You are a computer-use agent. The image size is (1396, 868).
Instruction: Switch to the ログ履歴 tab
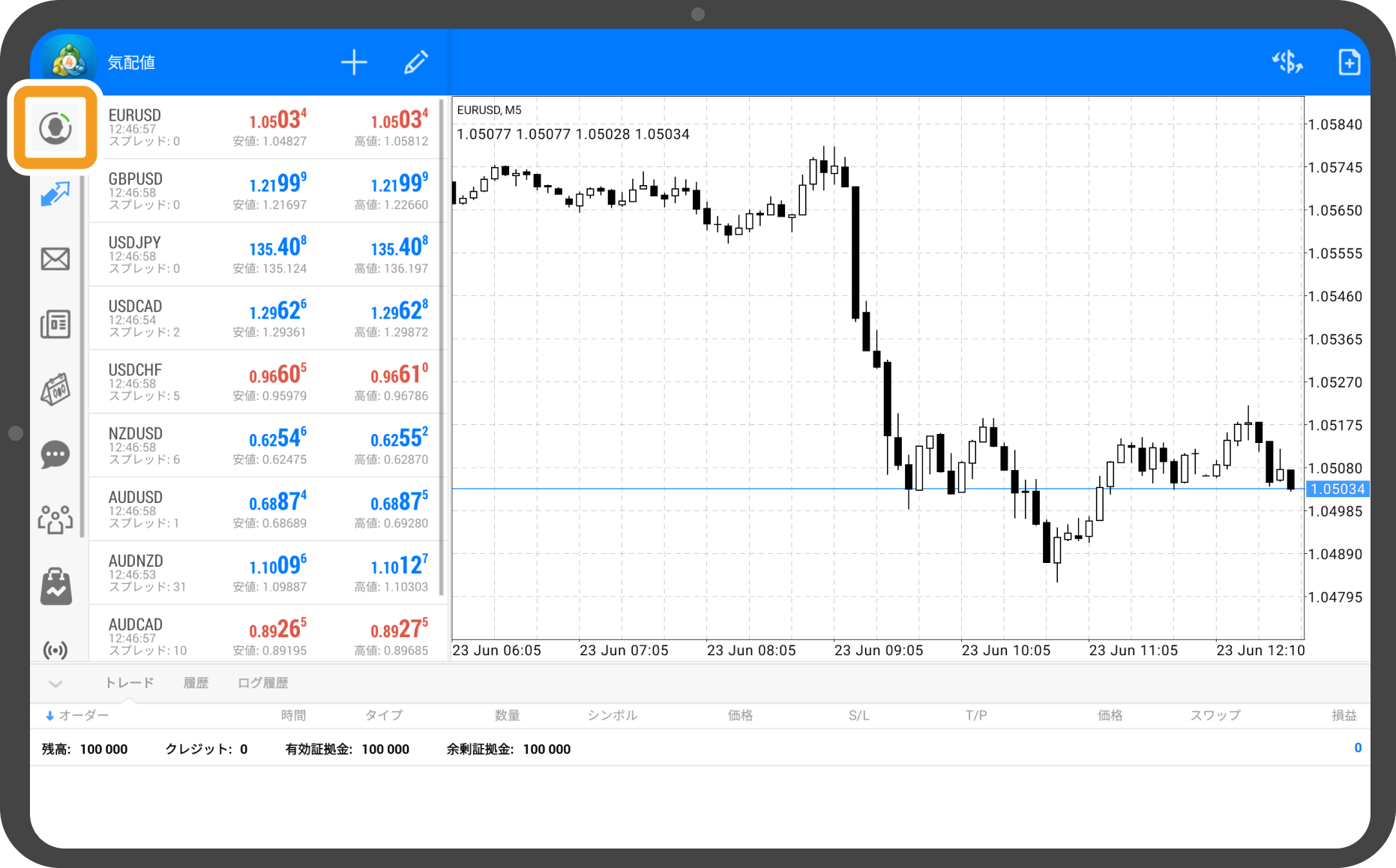[262, 683]
